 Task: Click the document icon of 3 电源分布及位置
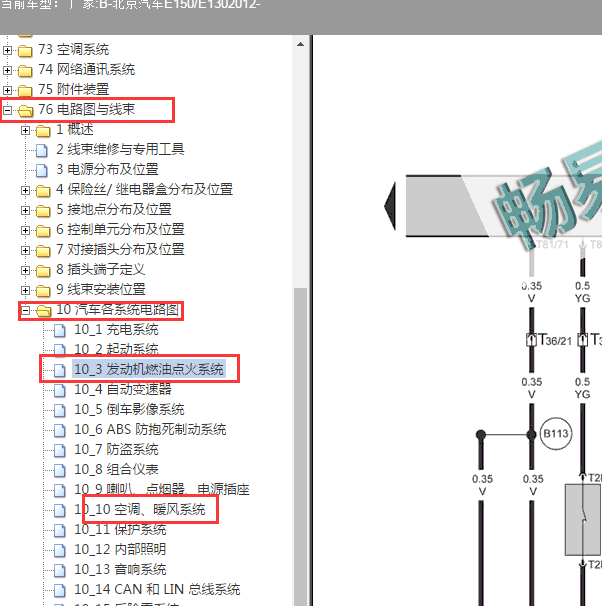pyautogui.click(x=42, y=170)
